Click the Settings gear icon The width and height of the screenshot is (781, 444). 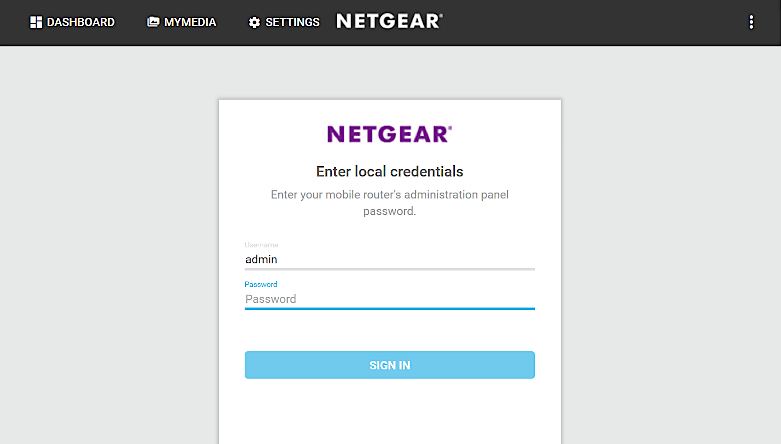(x=254, y=22)
